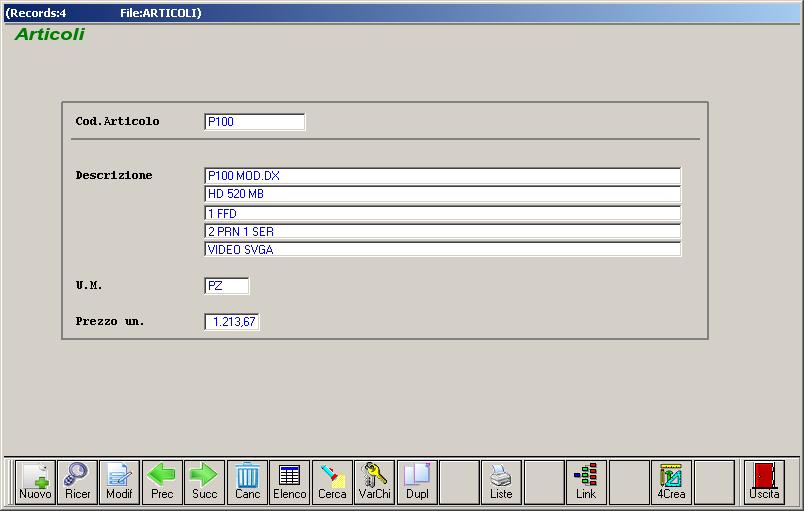Screen dimensions: 804x511
Task: Click the Cerca flashlight icon
Action: pyautogui.click(x=332, y=481)
